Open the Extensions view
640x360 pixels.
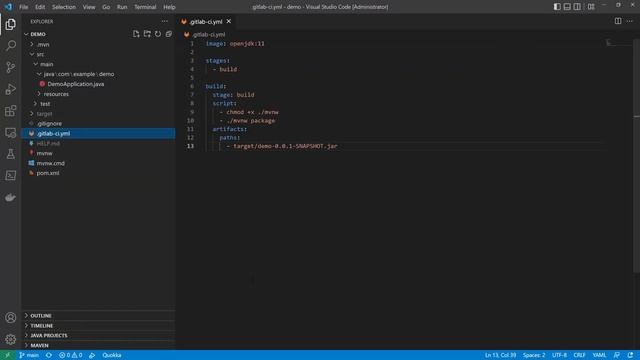coord(11,111)
